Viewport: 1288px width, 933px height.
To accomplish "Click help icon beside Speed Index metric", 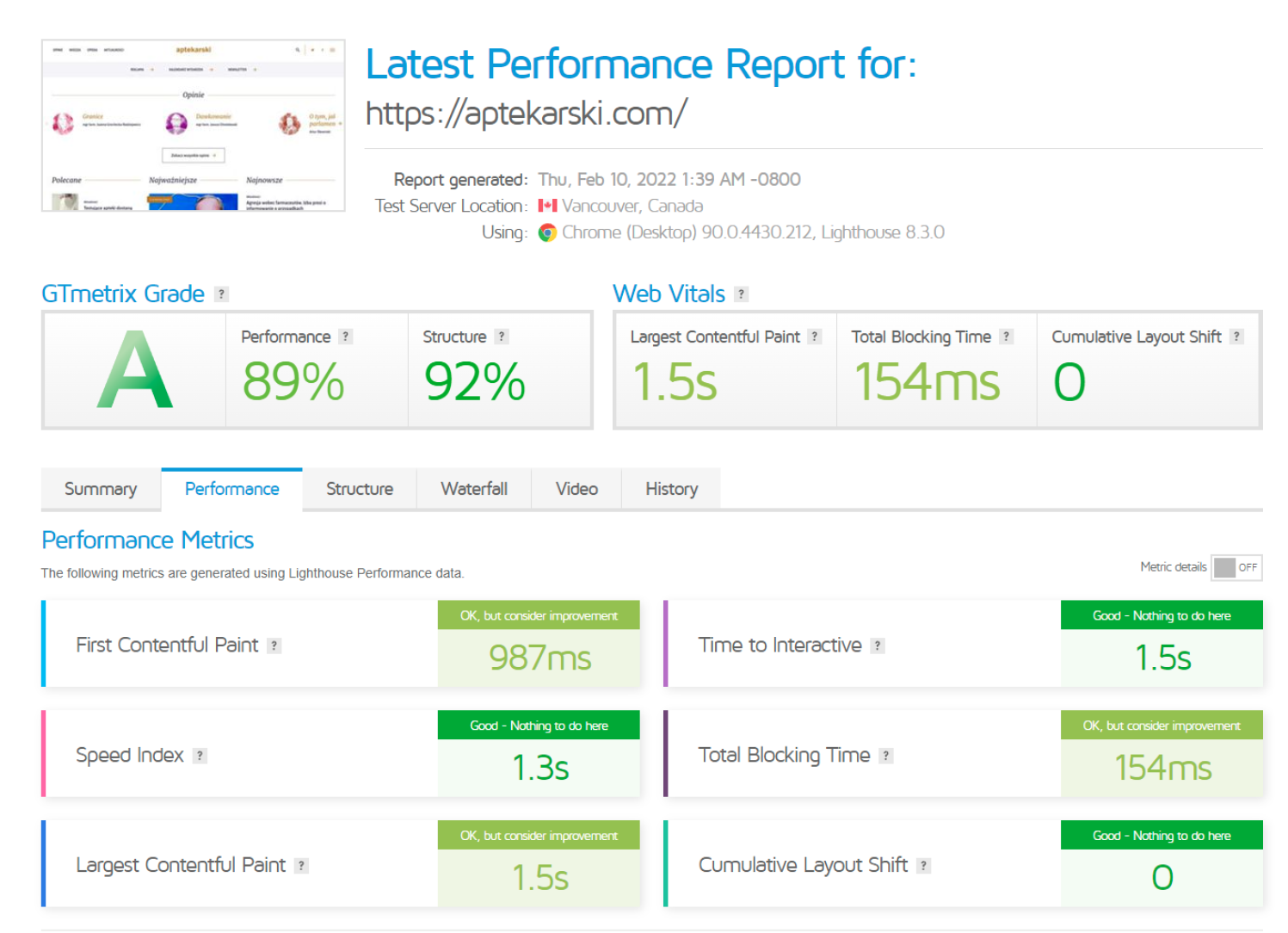I will (200, 756).
